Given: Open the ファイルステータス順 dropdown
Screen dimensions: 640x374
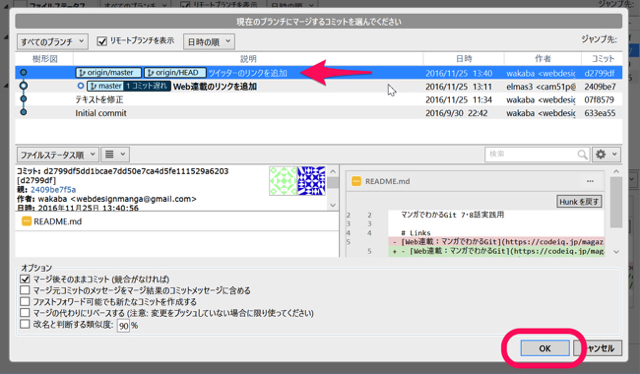Looking at the screenshot, I should coord(58,154).
